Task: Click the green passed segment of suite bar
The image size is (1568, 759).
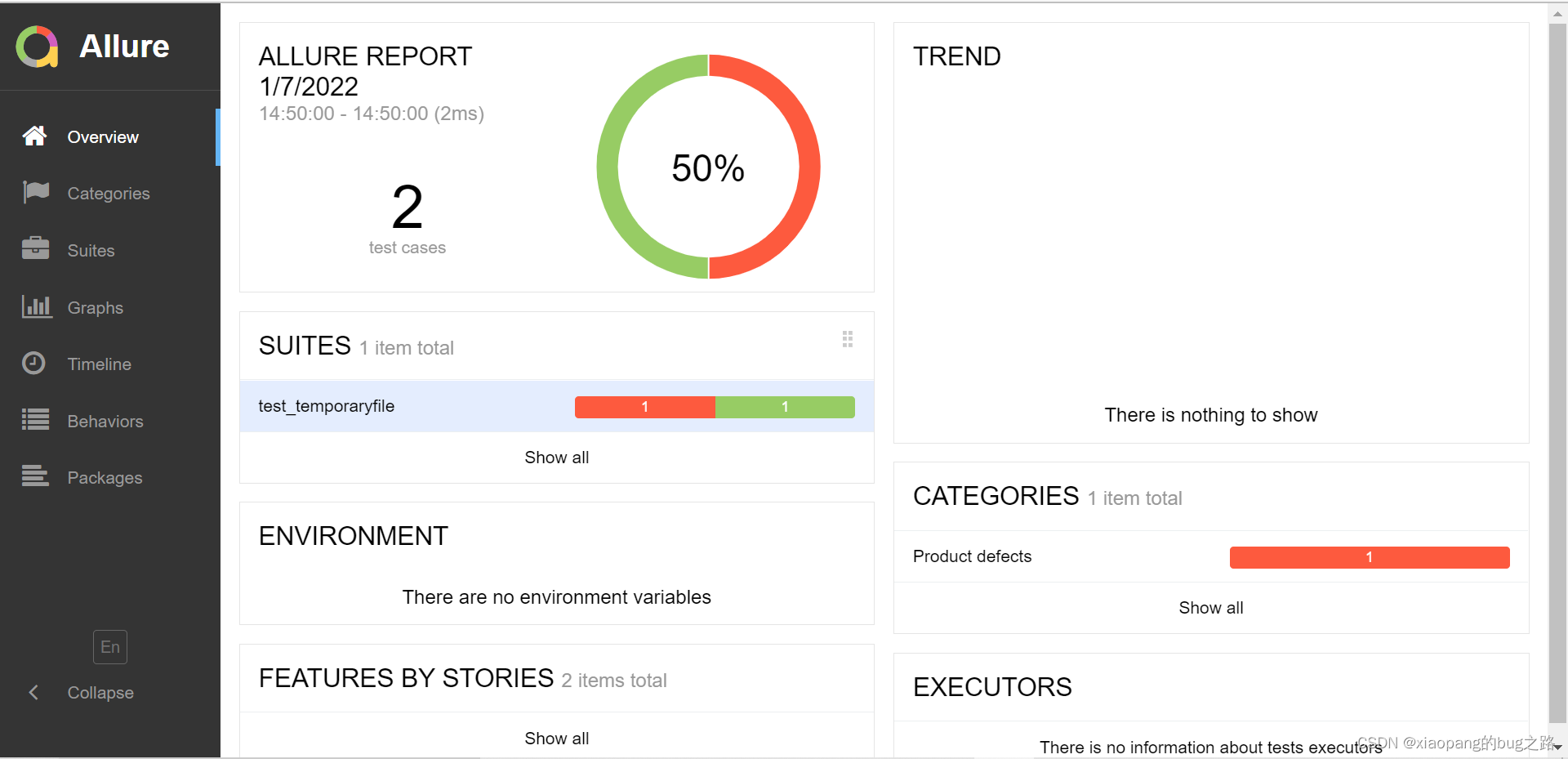Action: [x=785, y=407]
